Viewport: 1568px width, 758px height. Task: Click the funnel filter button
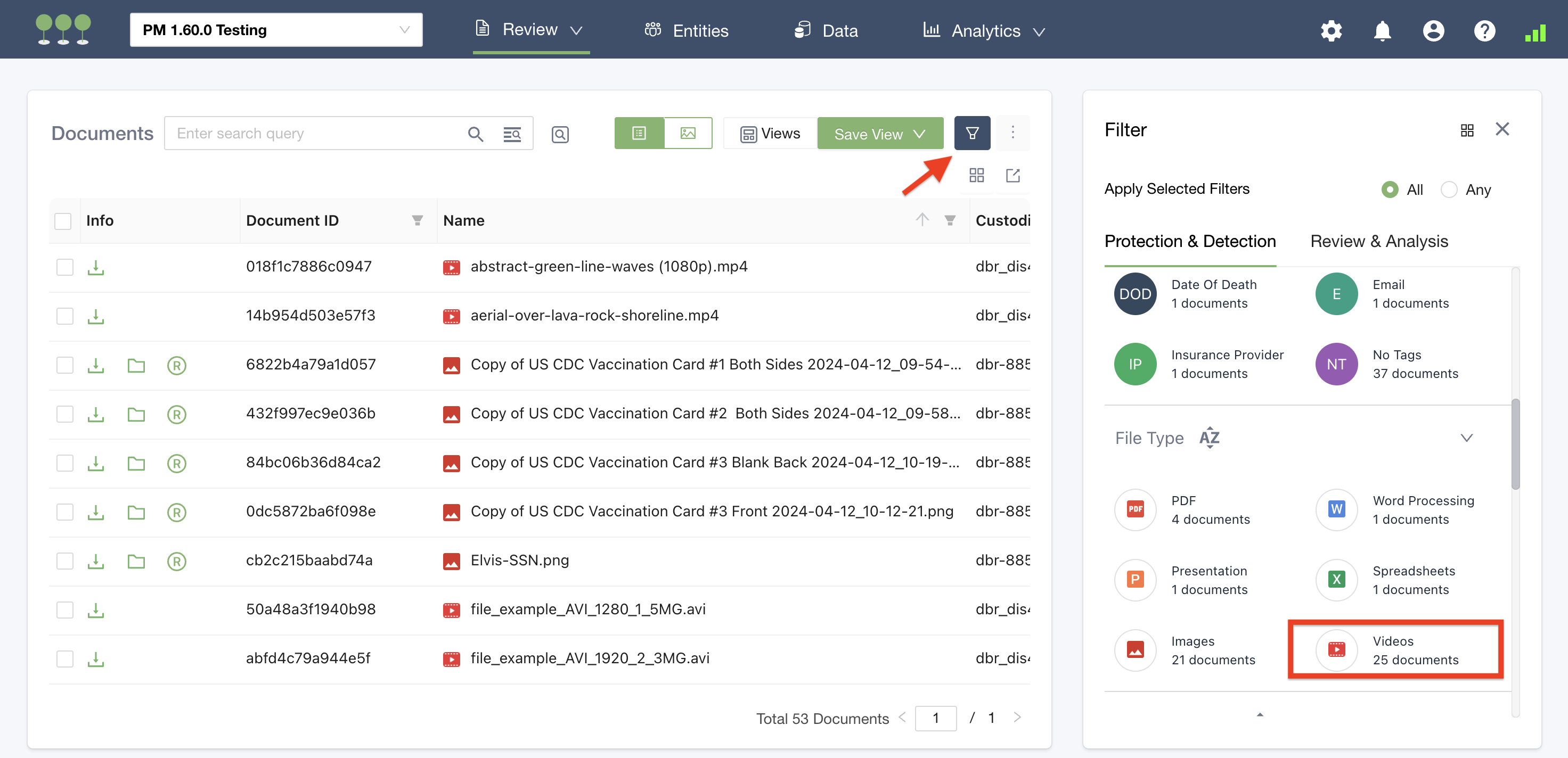click(971, 133)
